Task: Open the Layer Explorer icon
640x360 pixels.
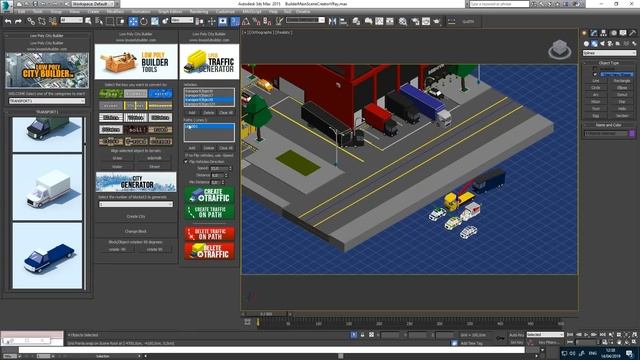Action: pyautogui.click(x=356, y=21)
